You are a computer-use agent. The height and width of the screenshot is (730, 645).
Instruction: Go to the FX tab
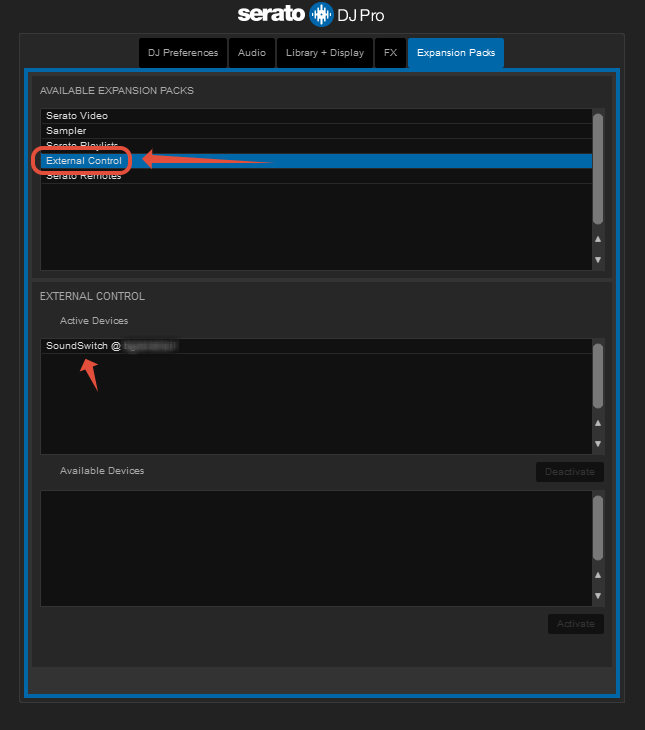click(390, 53)
